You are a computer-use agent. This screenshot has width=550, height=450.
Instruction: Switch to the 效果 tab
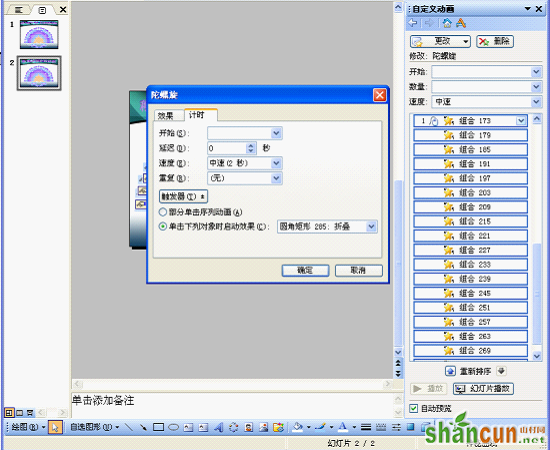[x=166, y=115]
